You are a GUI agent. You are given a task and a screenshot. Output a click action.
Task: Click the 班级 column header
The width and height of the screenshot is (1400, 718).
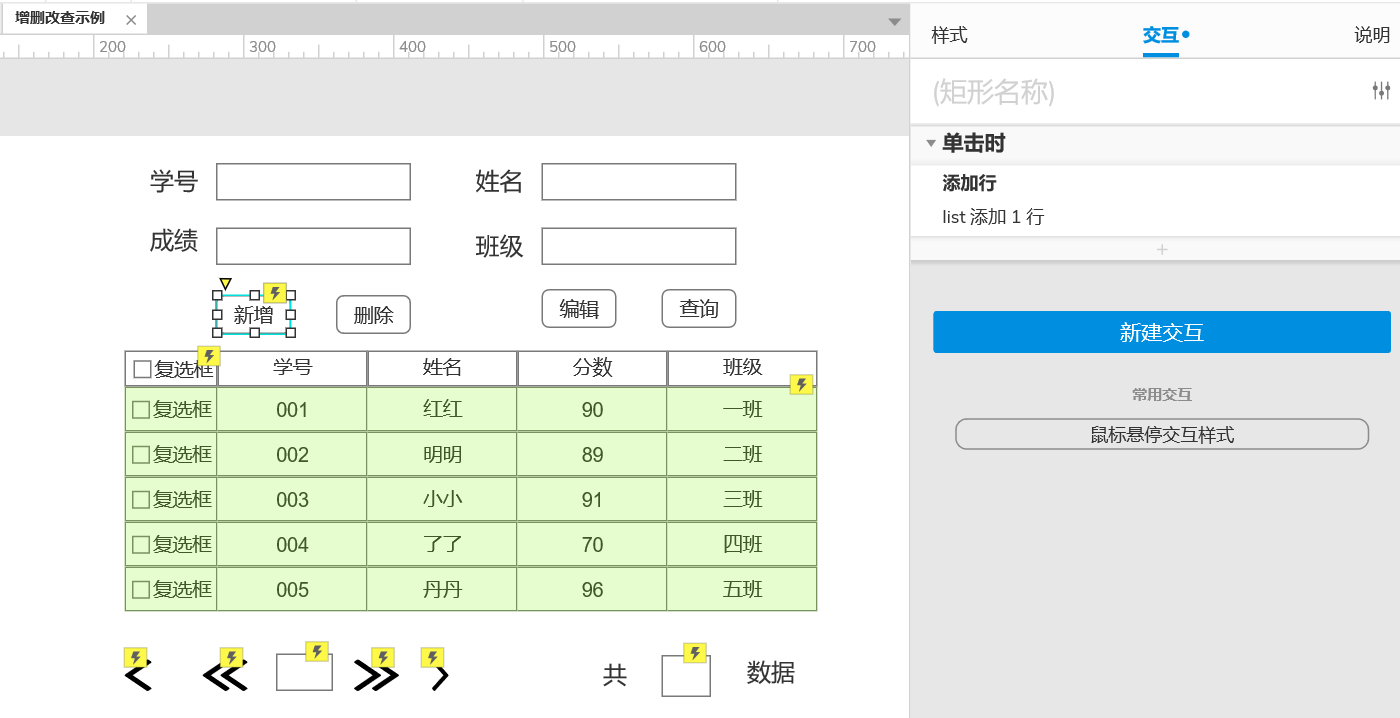click(x=742, y=368)
